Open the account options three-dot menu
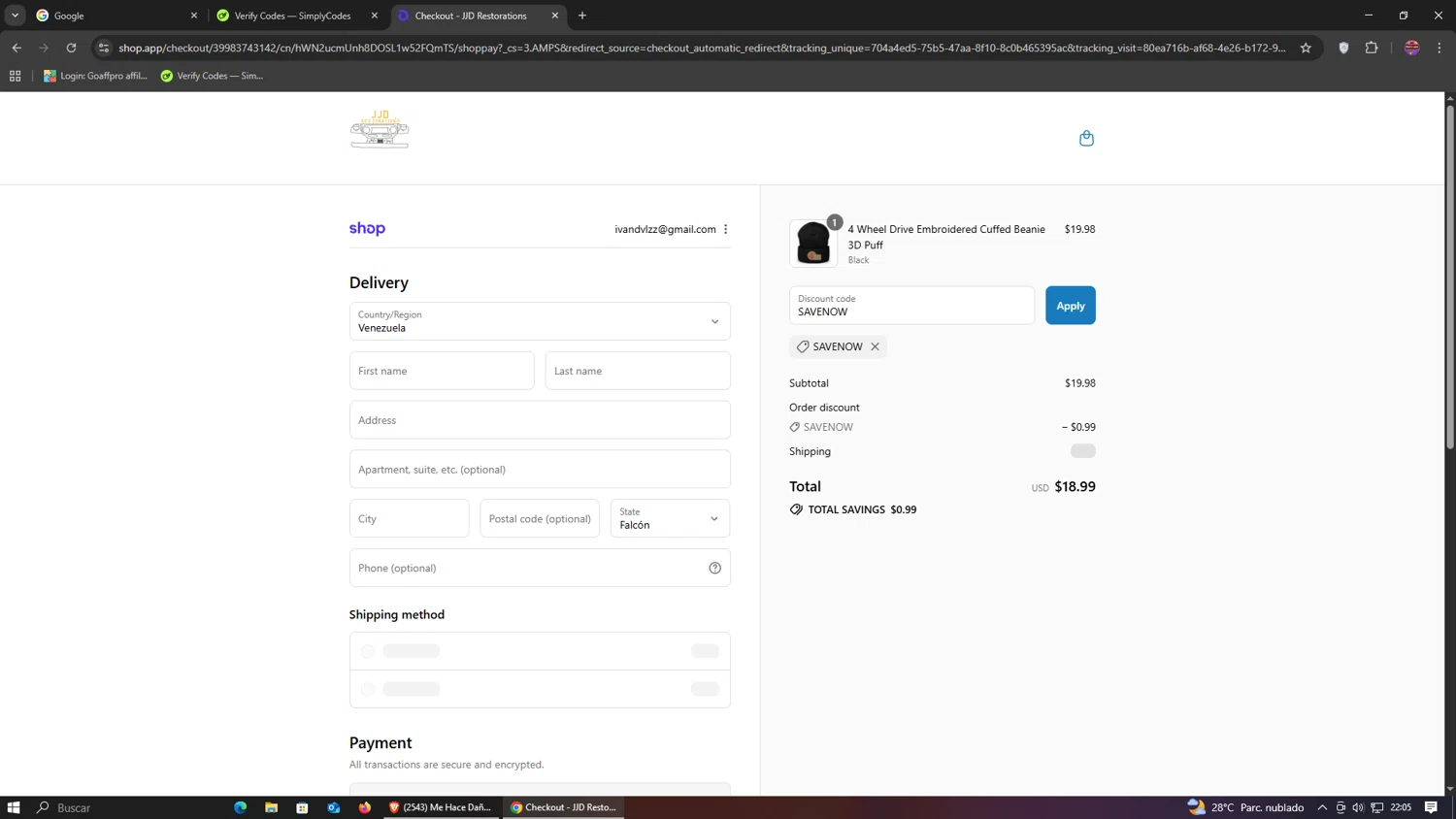 [726, 229]
